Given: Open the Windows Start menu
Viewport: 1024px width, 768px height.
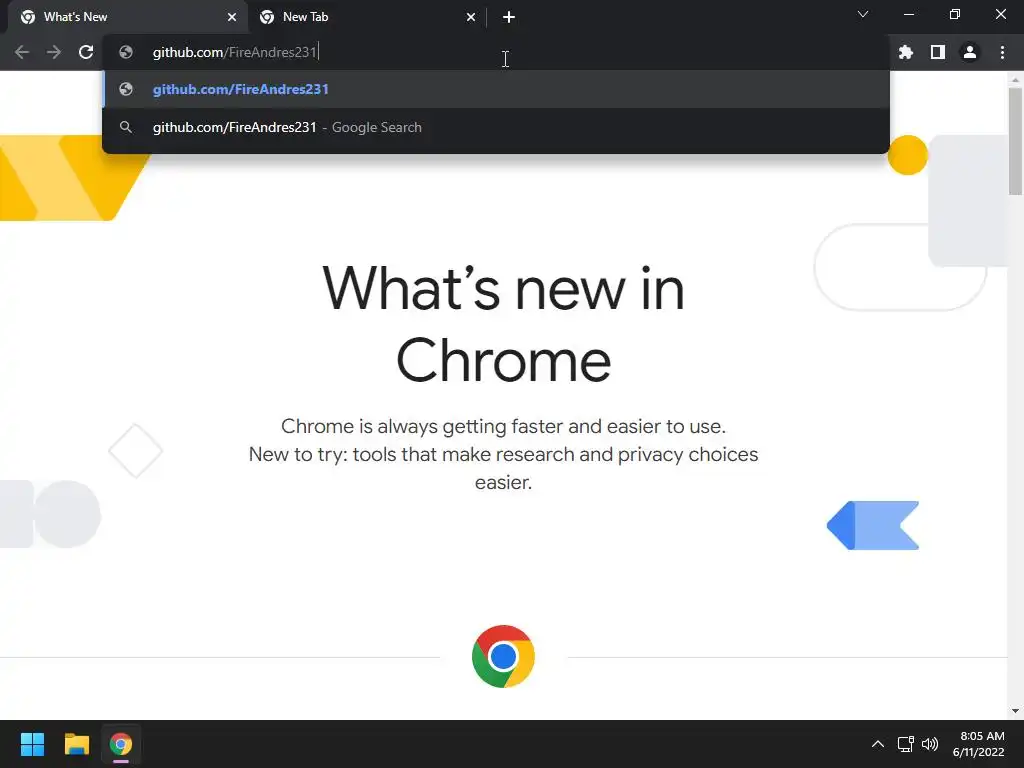Looking at the screenshot, I should (x=32, y=744).
